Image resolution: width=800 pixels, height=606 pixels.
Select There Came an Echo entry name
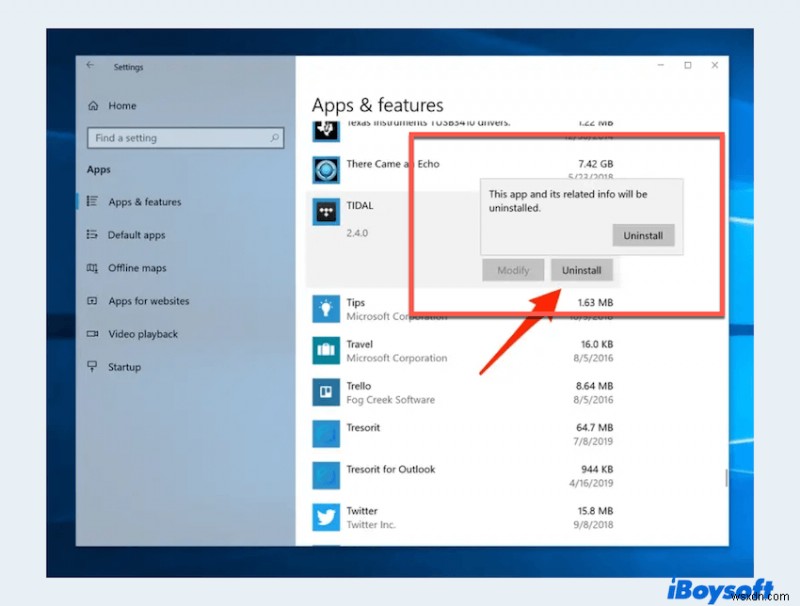click(x=393, y=164)
